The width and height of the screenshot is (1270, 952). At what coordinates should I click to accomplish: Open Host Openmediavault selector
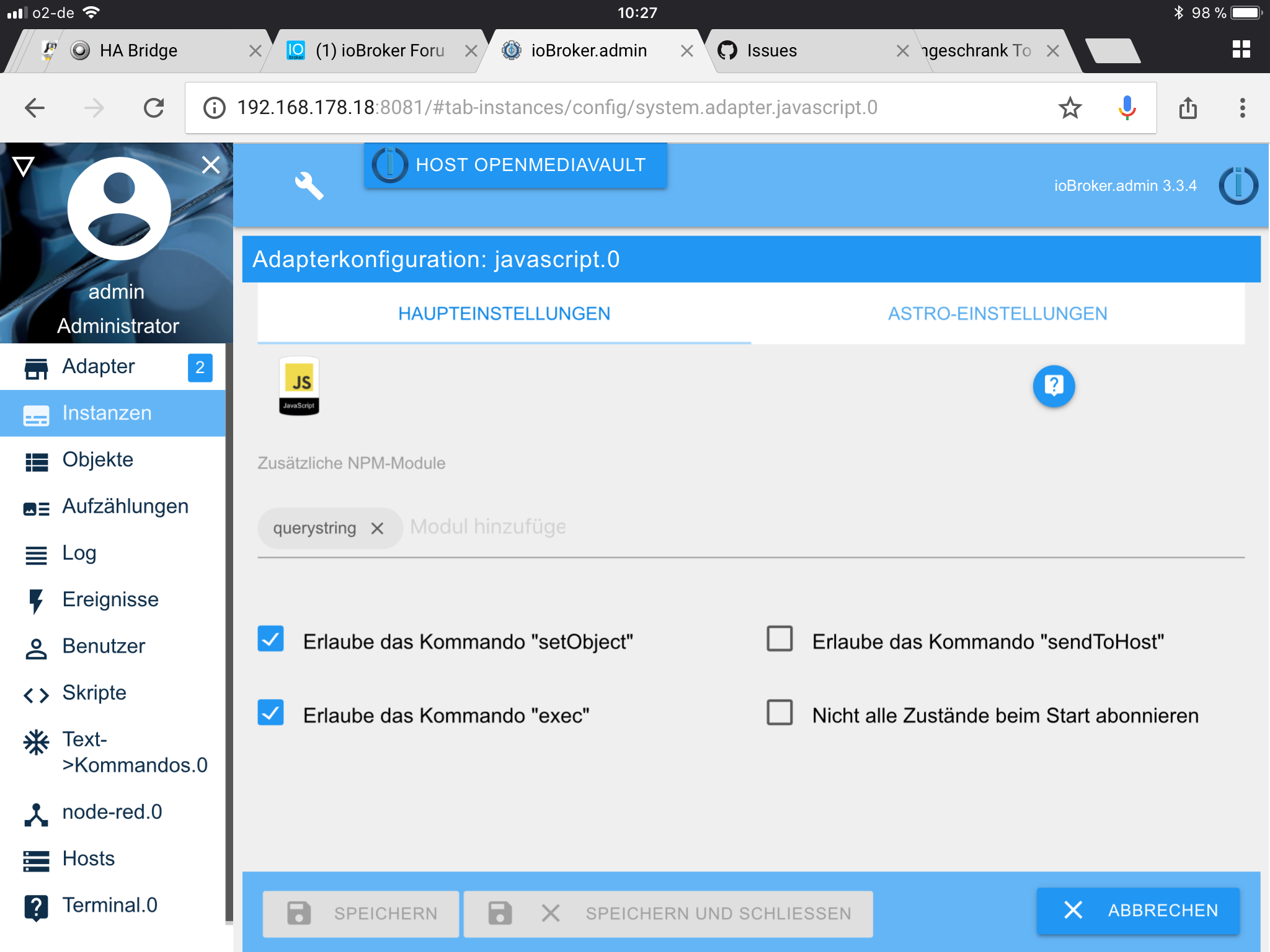pos(515,165)
